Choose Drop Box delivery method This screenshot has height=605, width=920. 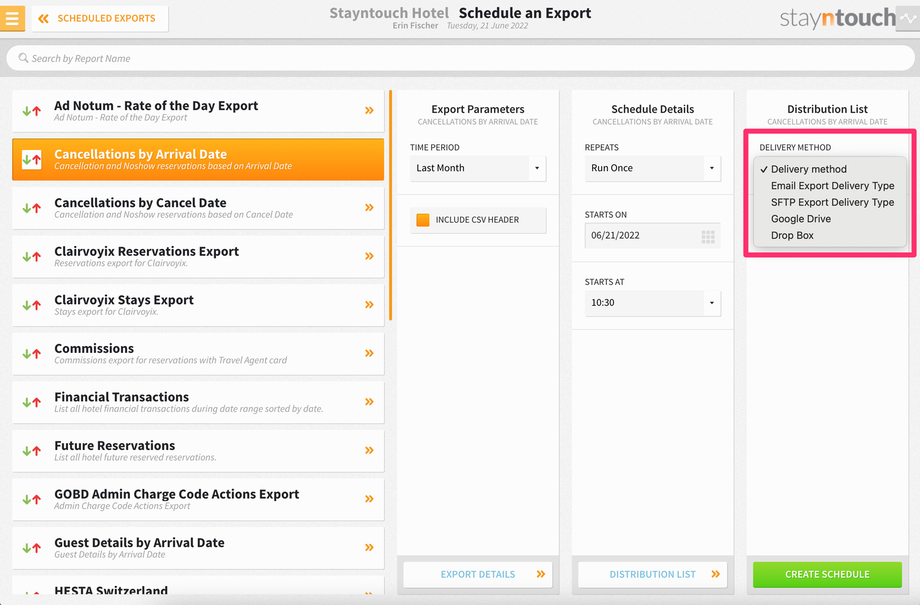point(830,235)
